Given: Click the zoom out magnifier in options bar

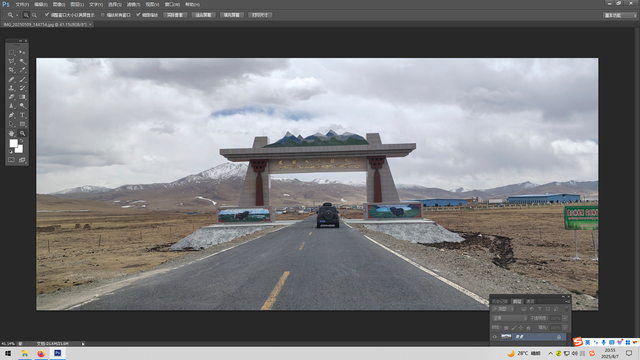Looking at the screenshot, I should [34, 15].
